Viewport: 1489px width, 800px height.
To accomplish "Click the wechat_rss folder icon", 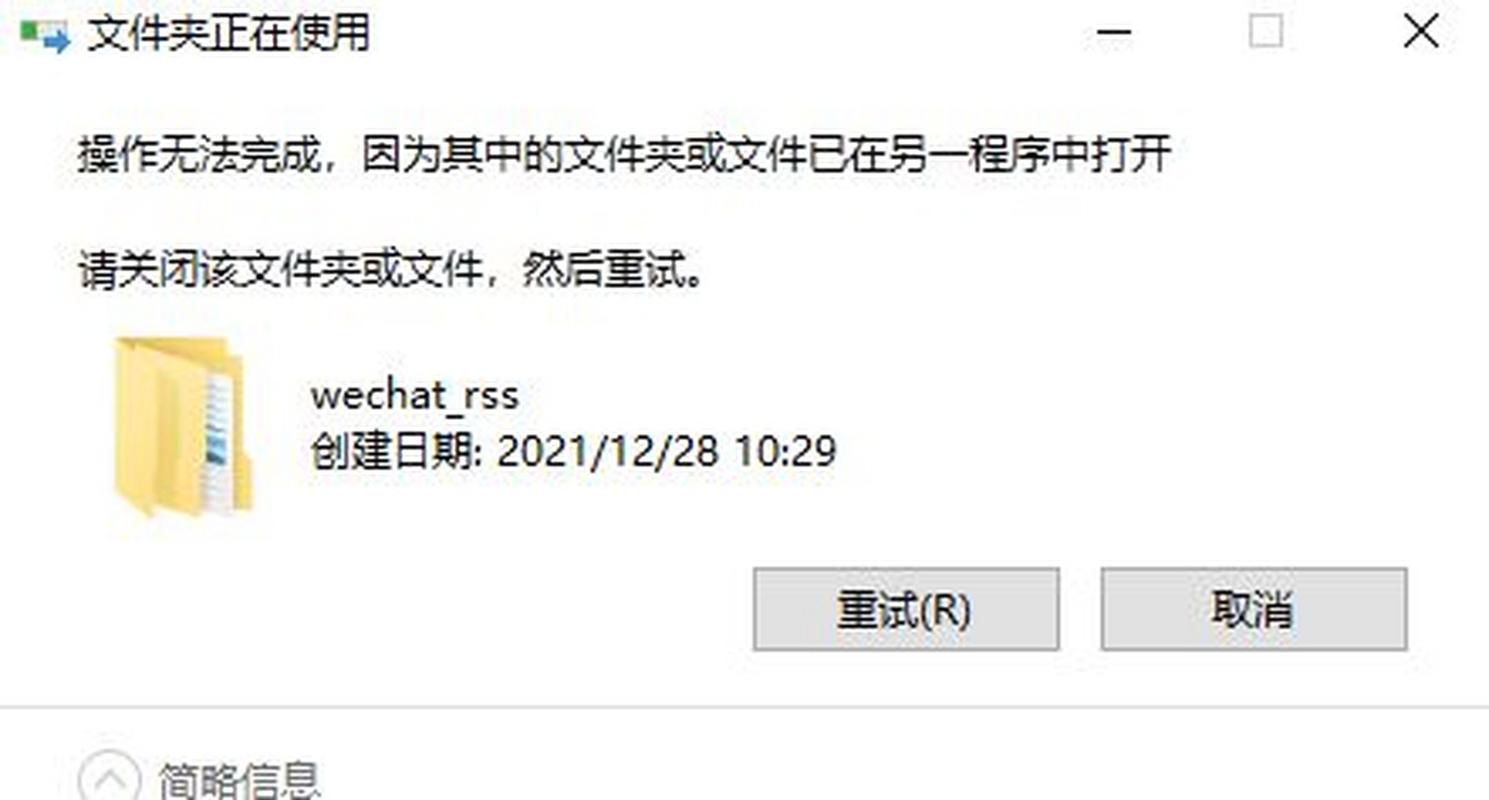I will [182, 427].
